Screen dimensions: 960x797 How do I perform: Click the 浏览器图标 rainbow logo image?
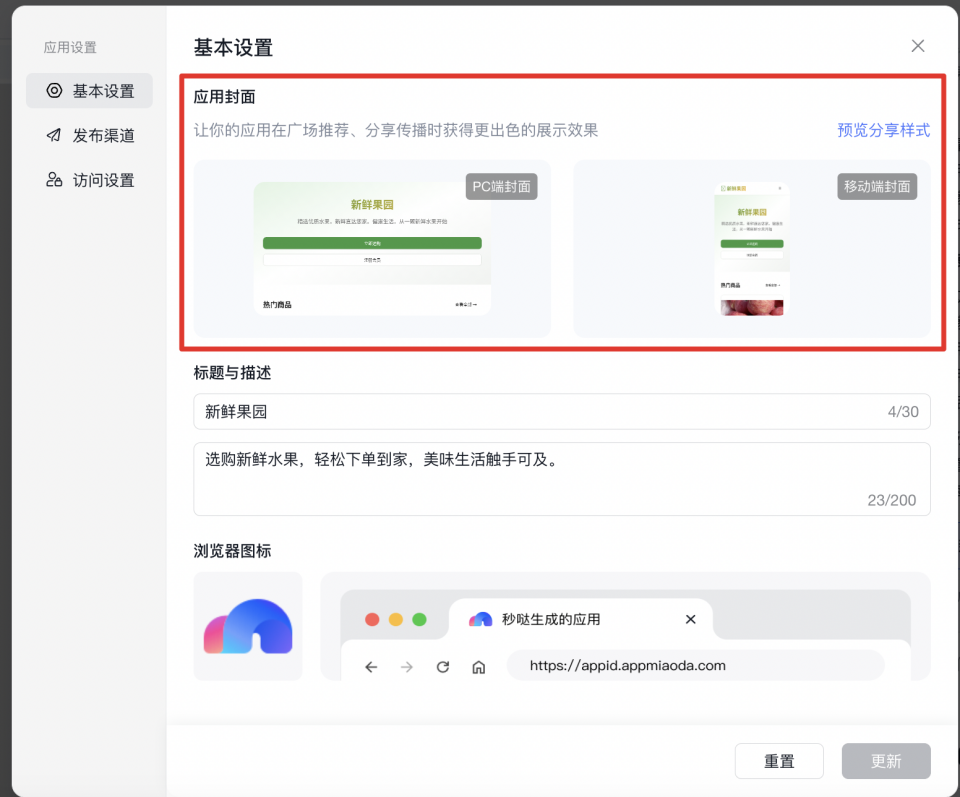point(248,627)
